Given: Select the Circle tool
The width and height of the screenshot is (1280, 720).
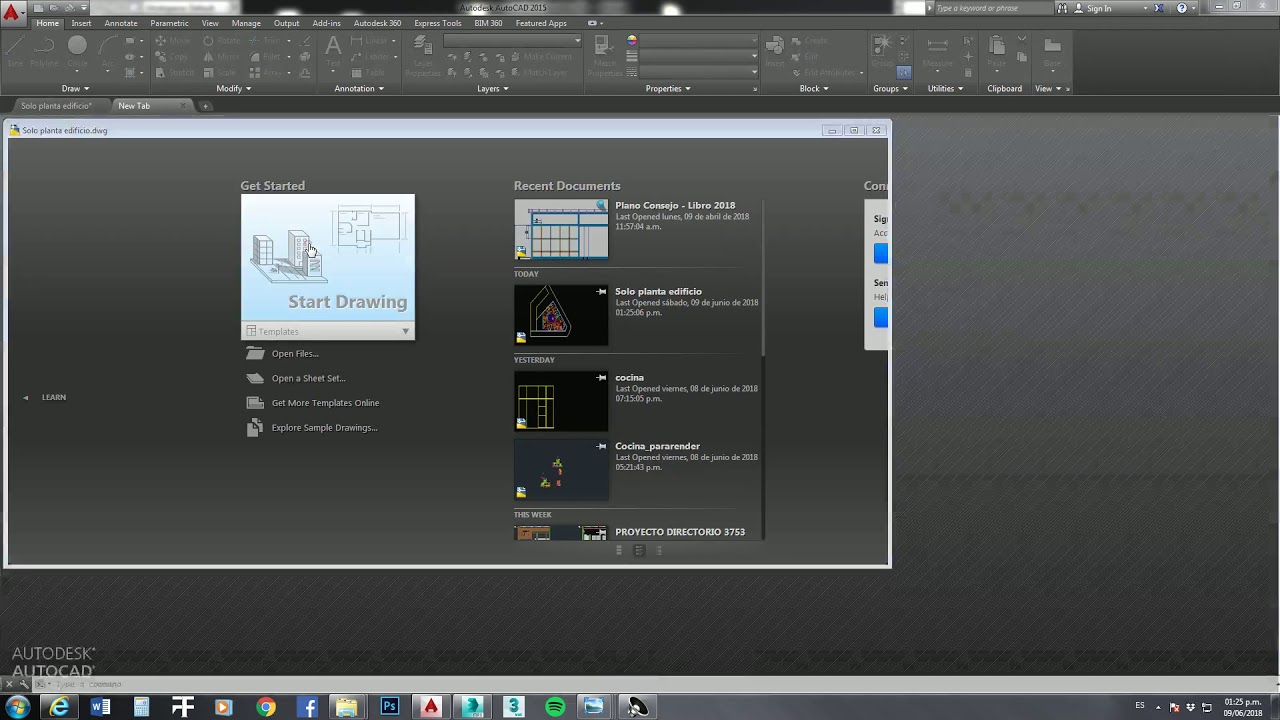Looking at the screenshot, I should tap(77, 50).
